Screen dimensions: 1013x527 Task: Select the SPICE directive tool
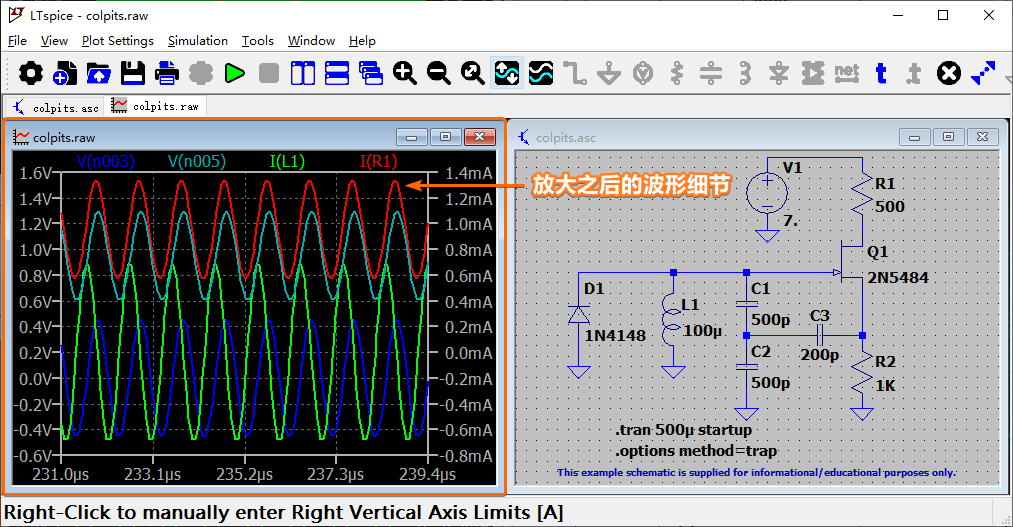coord(914,73)
